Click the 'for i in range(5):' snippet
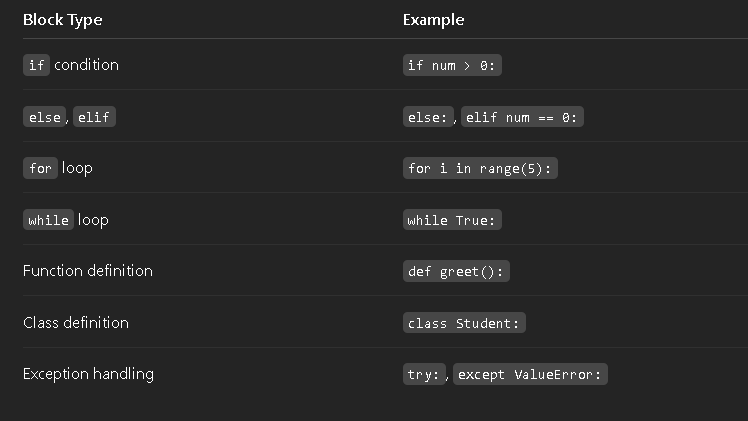 [480, 168]
